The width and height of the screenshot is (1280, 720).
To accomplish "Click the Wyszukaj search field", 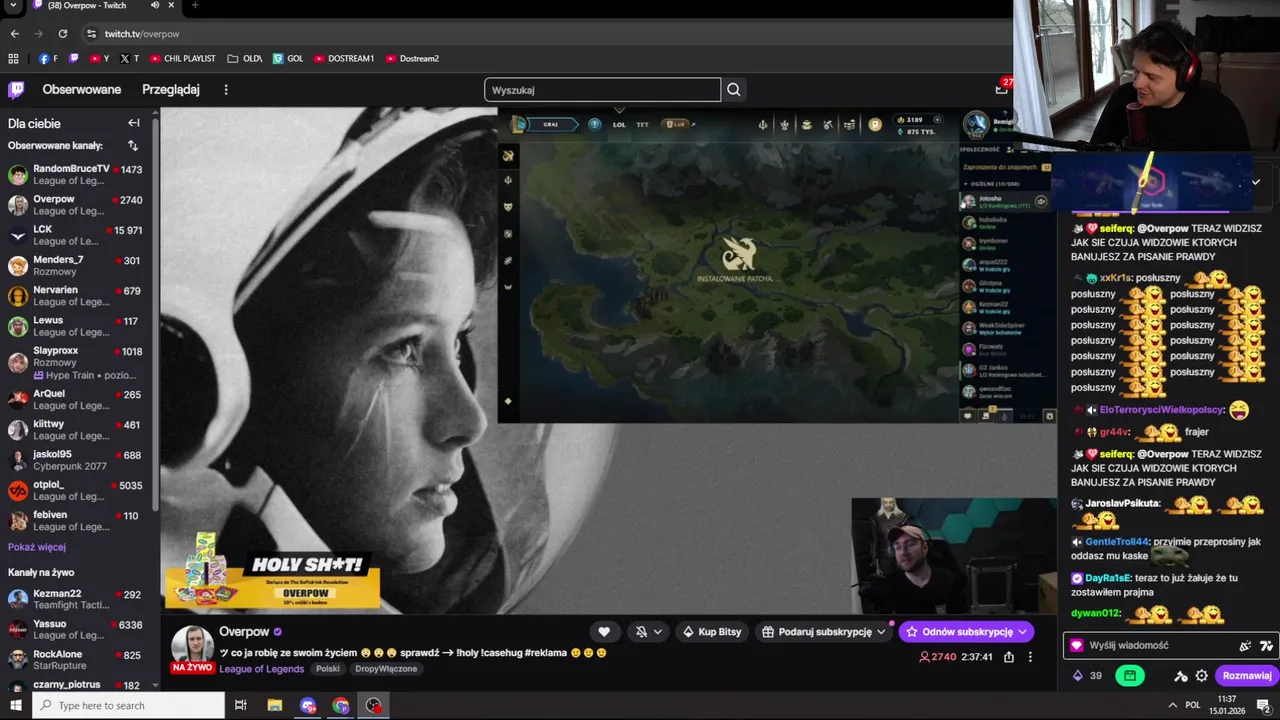I will point(602,90).
